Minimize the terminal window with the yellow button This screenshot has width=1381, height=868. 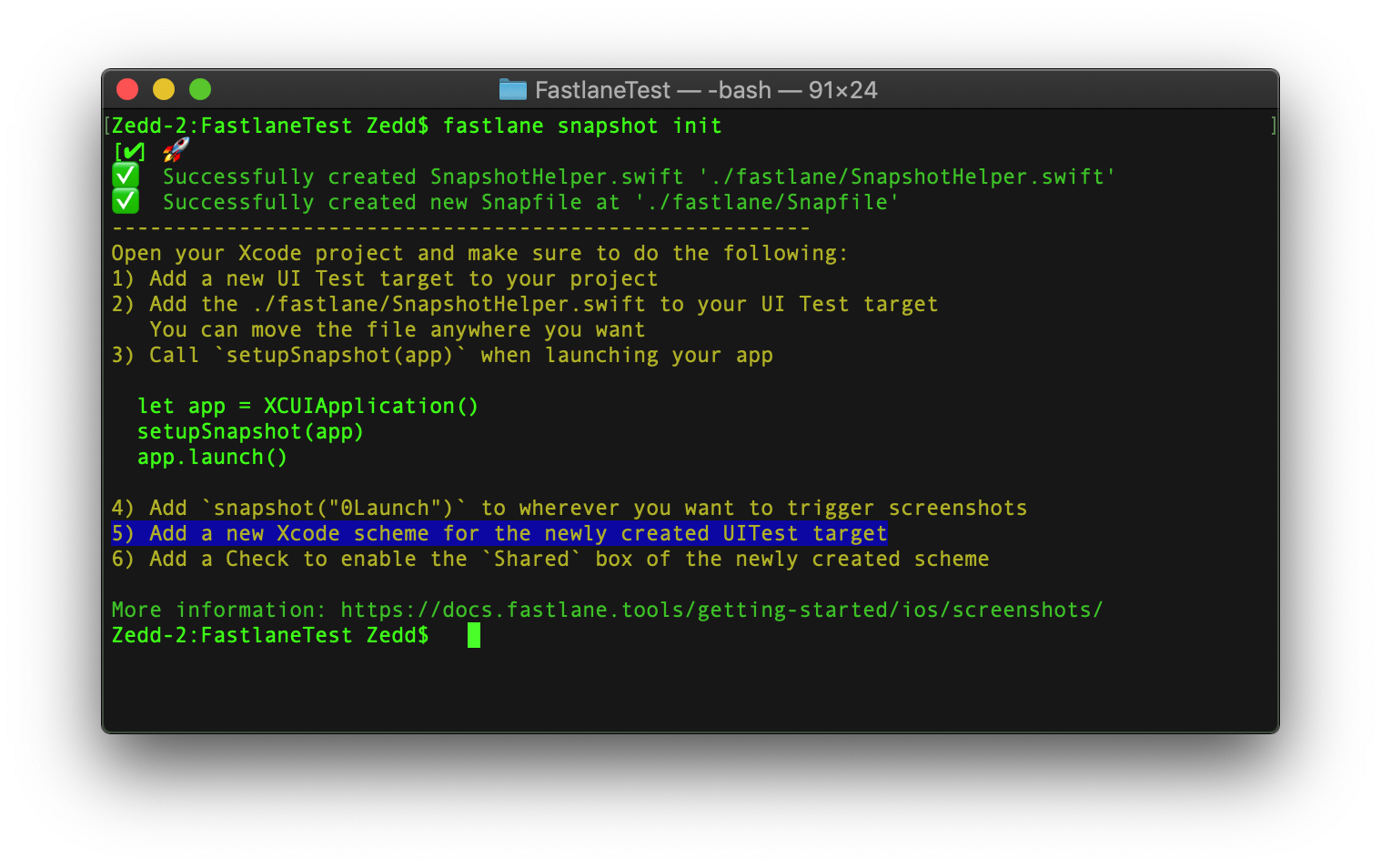(164, 89)
